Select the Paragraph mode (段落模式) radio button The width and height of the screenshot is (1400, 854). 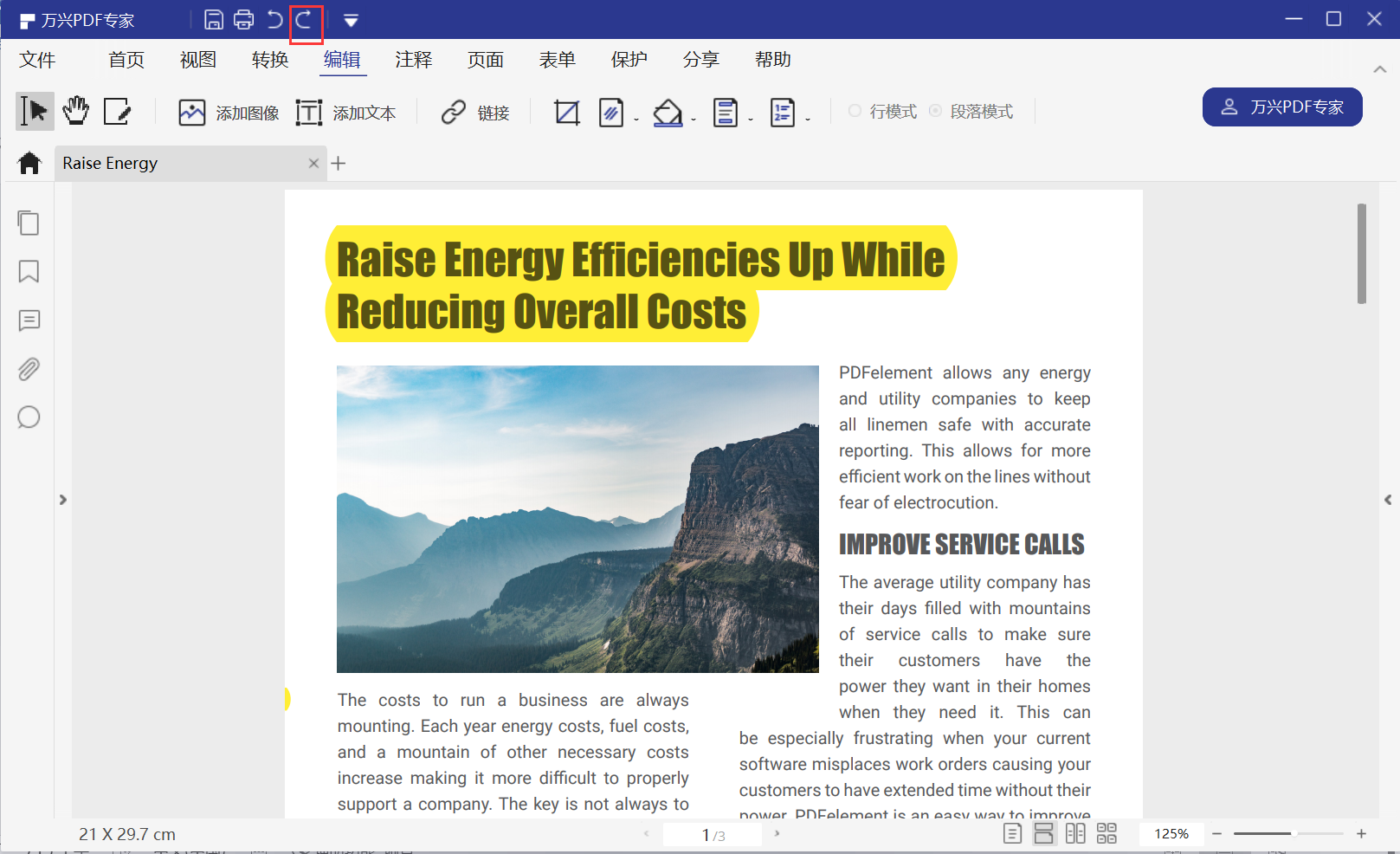tap(936, 111)
